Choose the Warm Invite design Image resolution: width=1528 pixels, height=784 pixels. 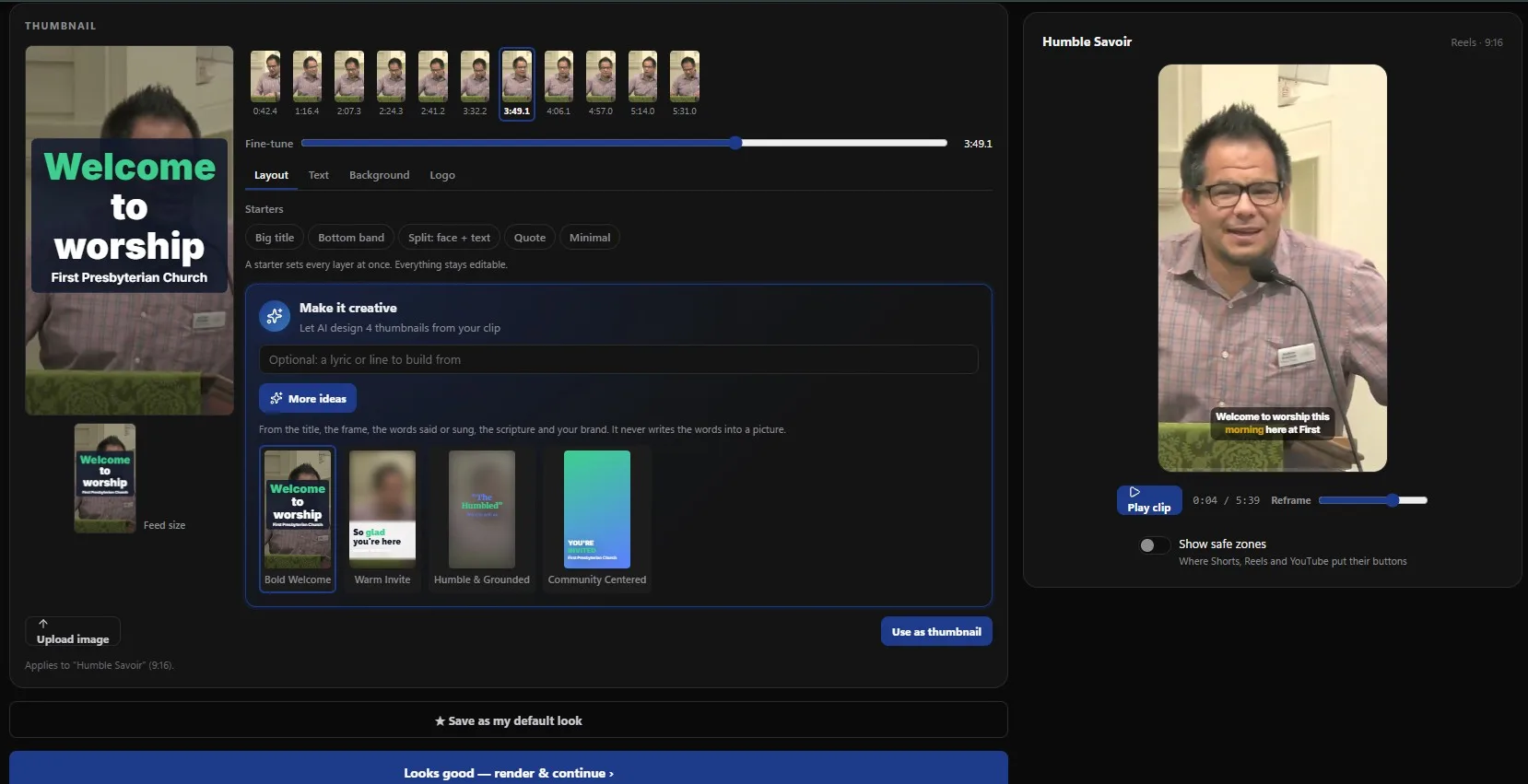coord(382,519)
